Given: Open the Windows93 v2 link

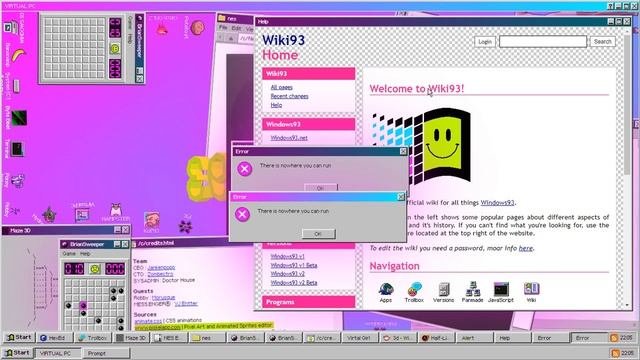Looking at the screenshot, I should click(x=287, y=274).
